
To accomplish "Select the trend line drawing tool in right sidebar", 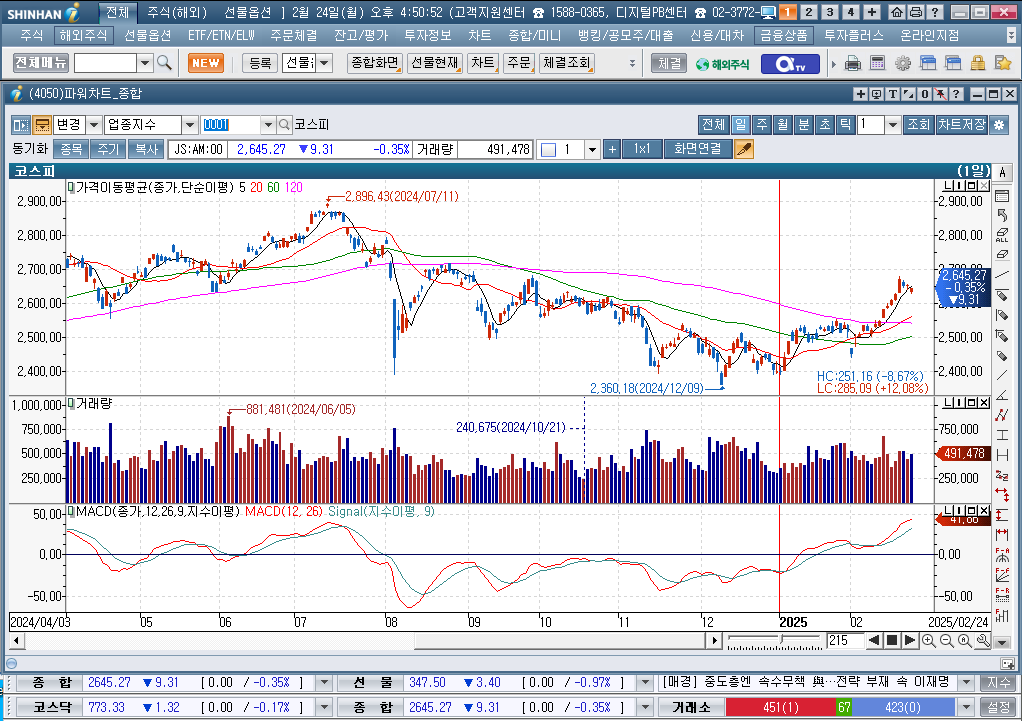I will [x=1002, y=274].
